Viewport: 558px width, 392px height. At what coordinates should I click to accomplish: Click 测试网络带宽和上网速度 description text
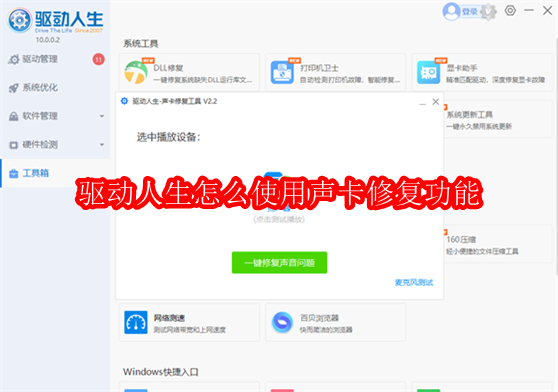(x=190, y=330)
